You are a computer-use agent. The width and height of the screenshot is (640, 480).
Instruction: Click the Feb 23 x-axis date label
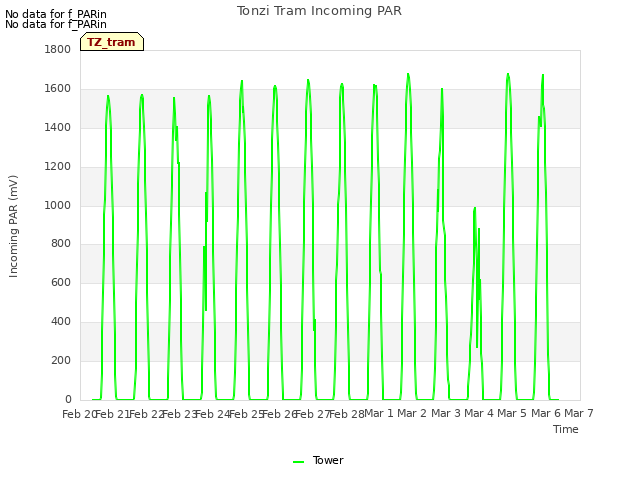179,414
